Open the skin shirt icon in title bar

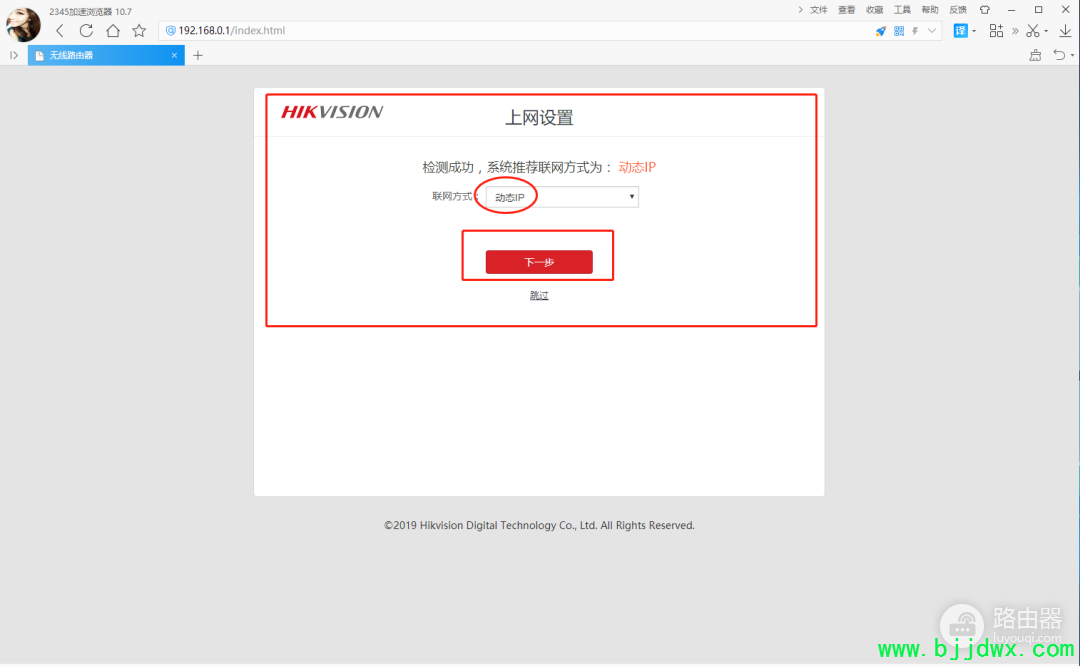pos(985,10)
